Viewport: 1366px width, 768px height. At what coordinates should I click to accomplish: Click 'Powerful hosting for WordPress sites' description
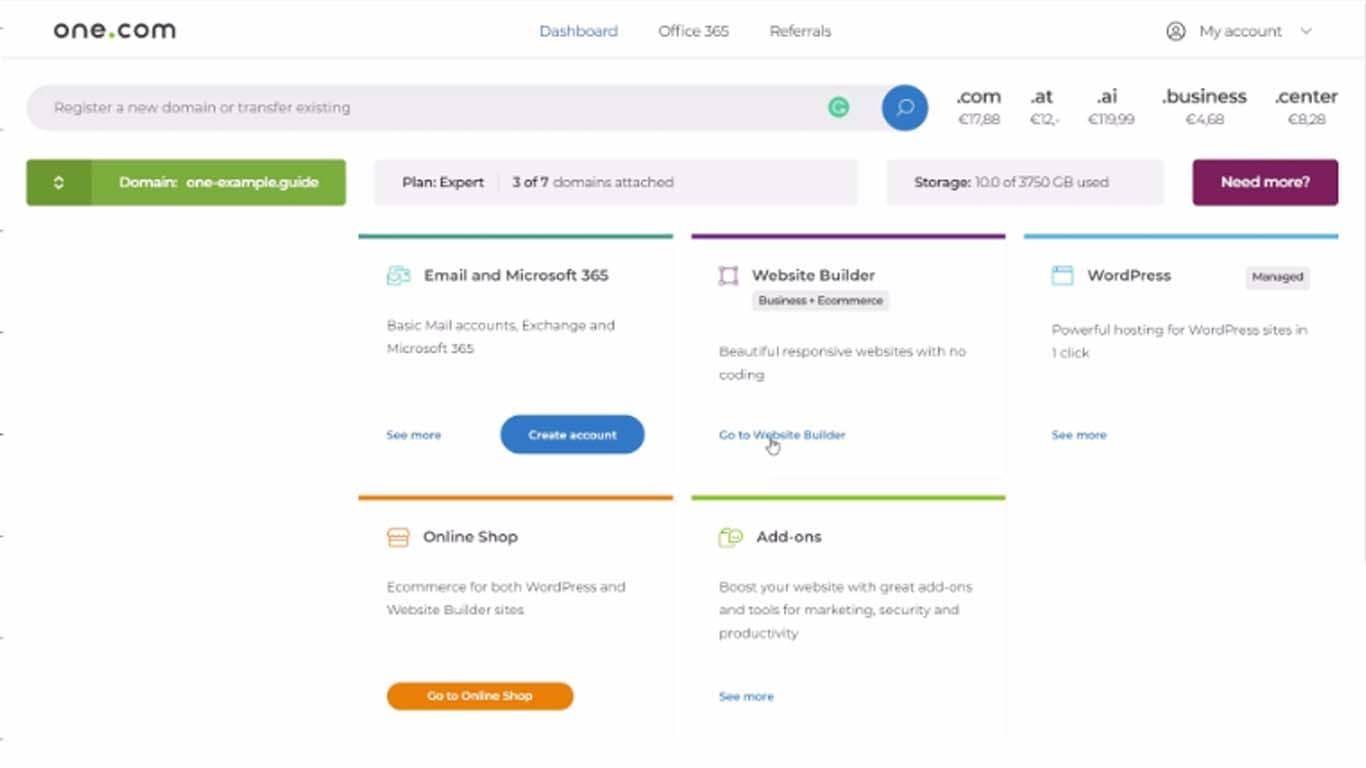pyautogui.click(x=1179, y=341)
